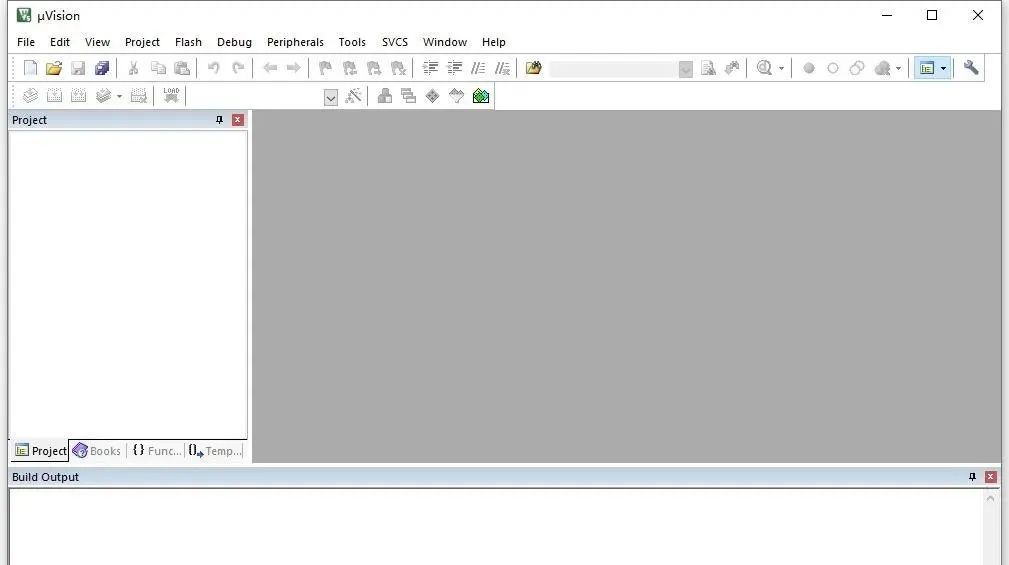Viewport: 1009px width, 565px height.
Task: Open the debug session dropdown arrow
Action: (781, 68)
